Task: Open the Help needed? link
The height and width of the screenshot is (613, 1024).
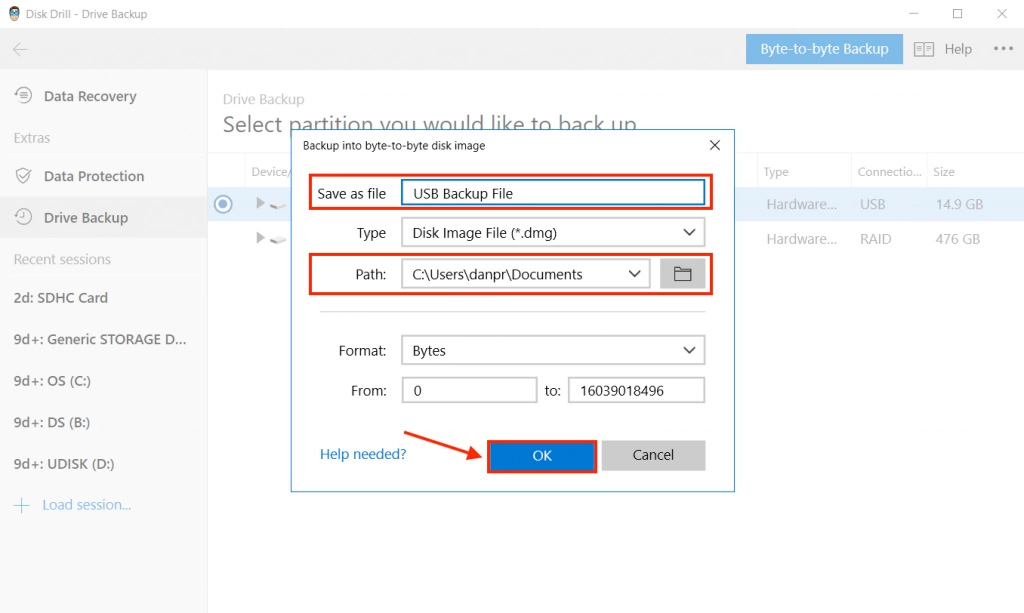Action: tap(363, 454)
